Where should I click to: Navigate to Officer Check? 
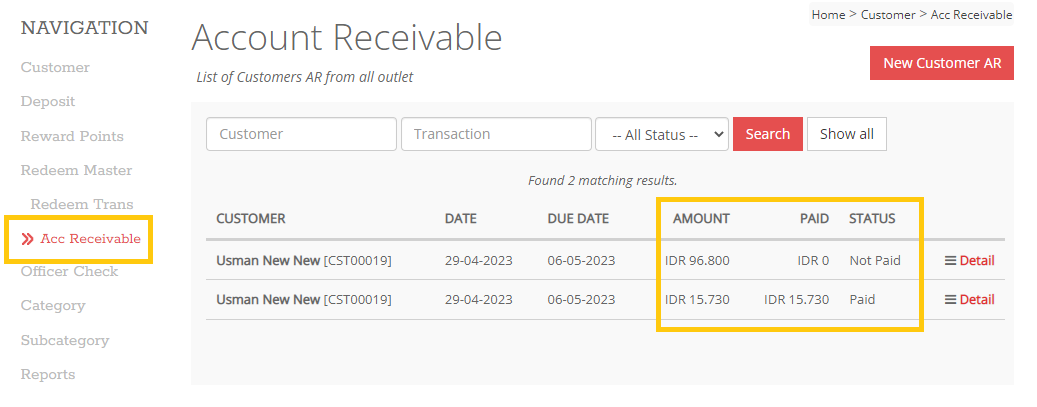[69, 272]
